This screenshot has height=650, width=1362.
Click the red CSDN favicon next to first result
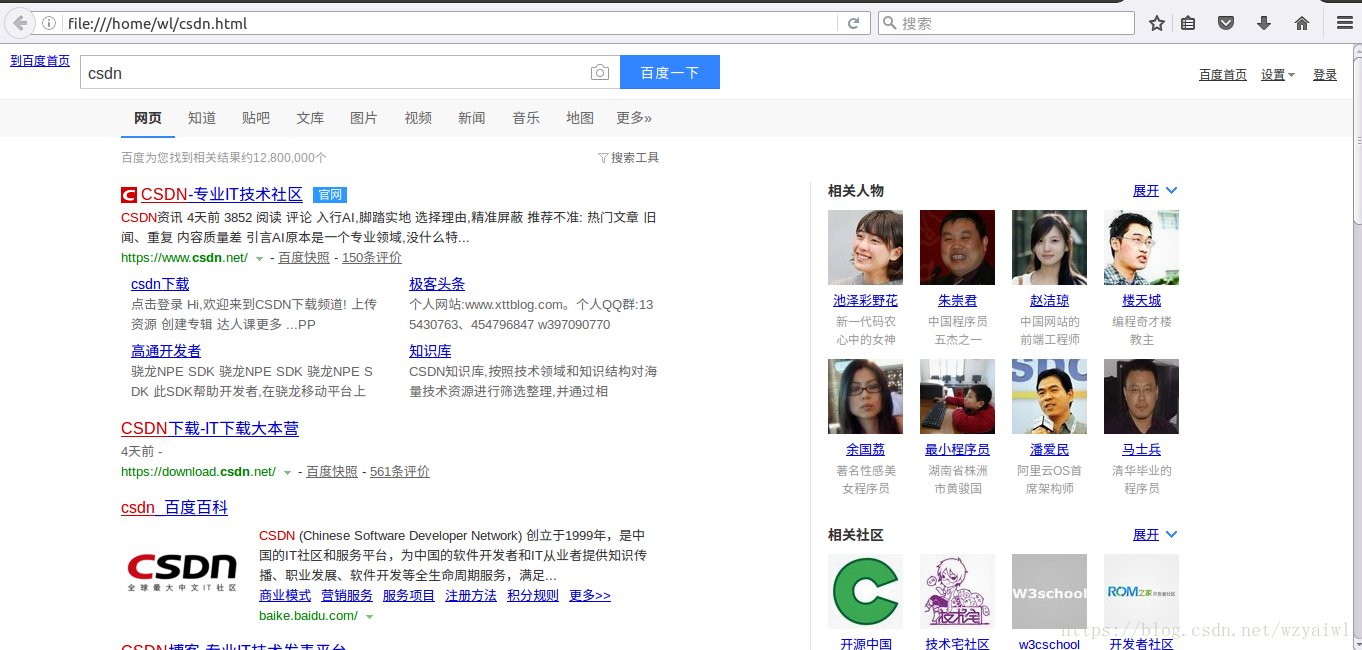point(129,195)
